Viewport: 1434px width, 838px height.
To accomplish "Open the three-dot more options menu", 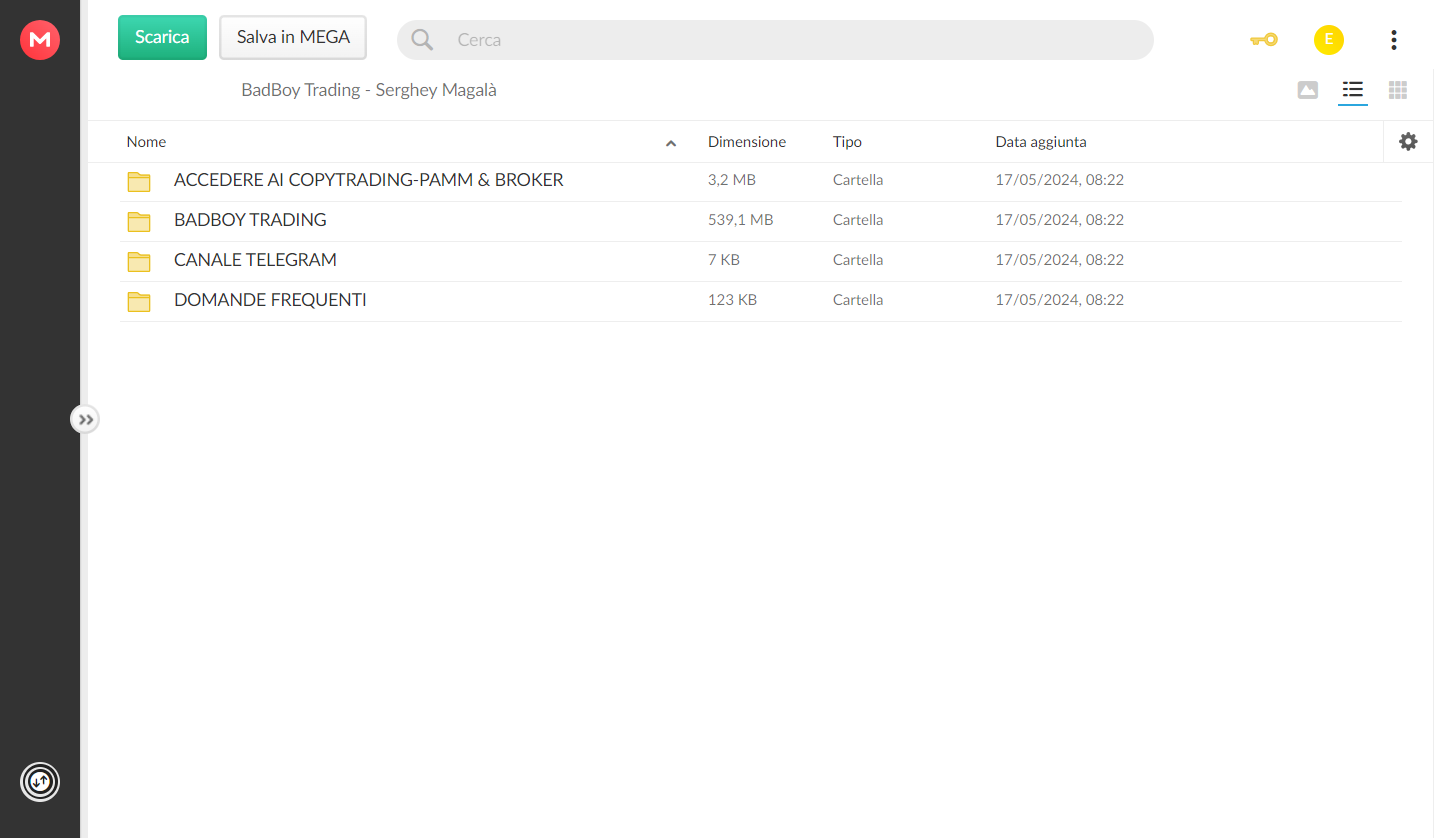I will (x=1394, y=40).
